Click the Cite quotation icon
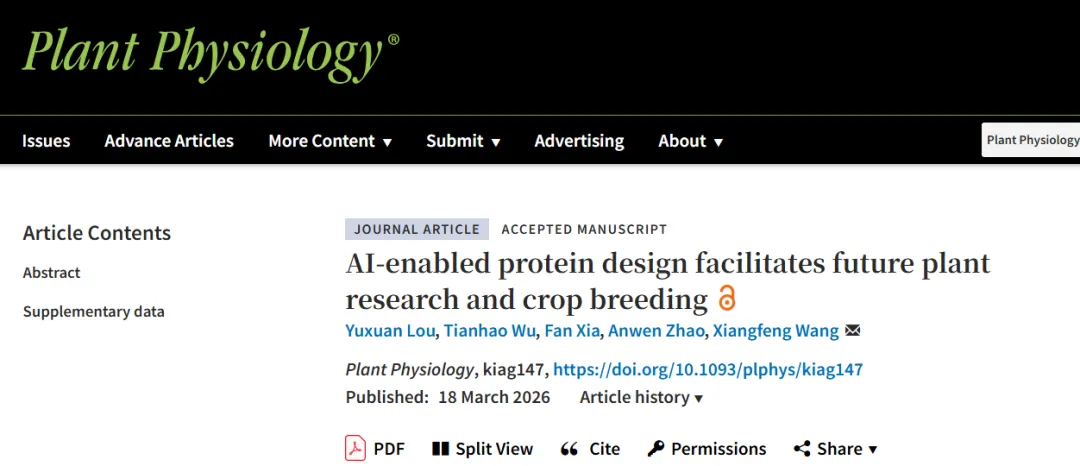Image resolution: width=1080 pixels, height=466 pixels. point(569,449)
